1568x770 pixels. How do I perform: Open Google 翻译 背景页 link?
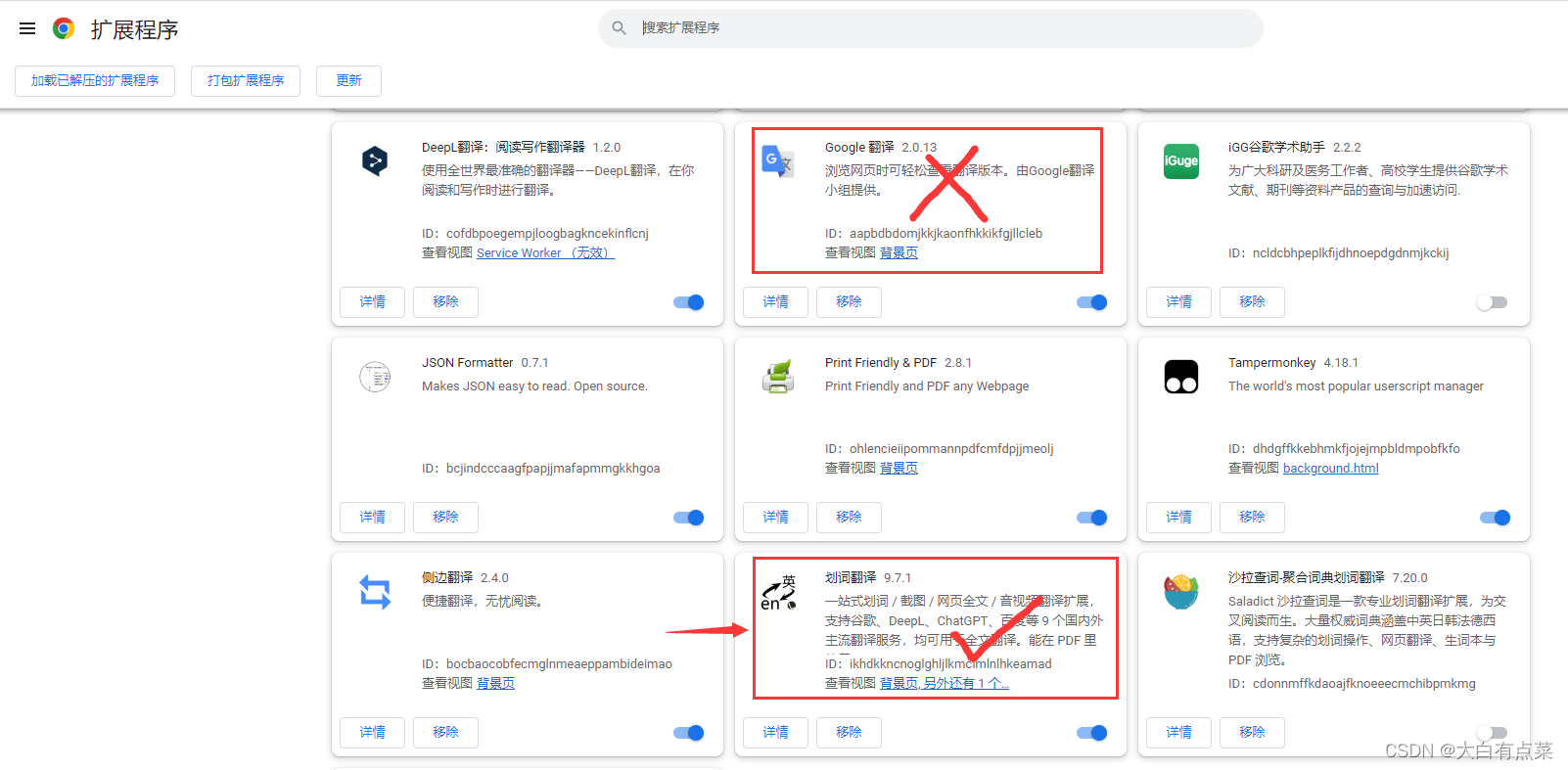tap(899, 253)
